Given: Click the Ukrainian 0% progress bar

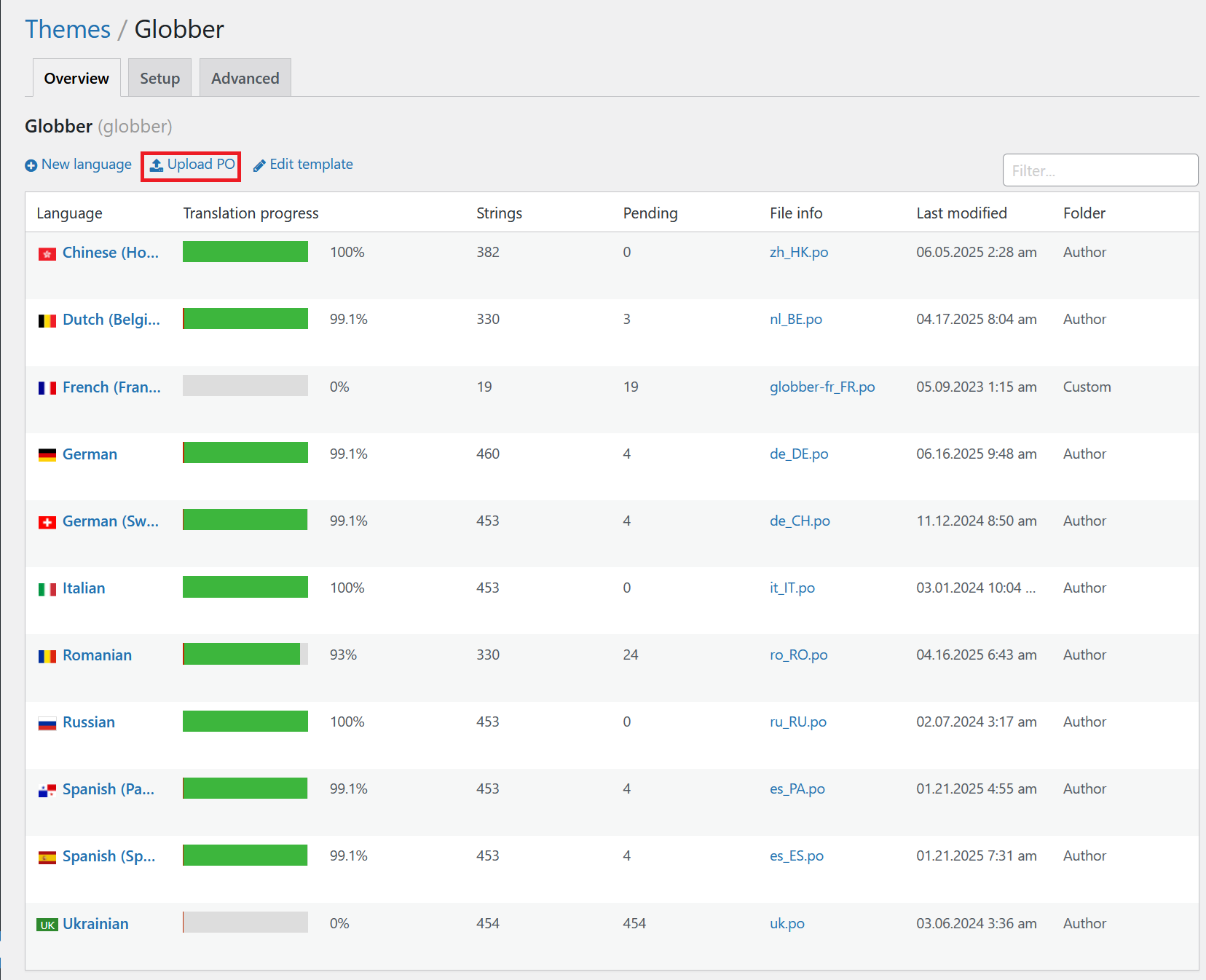Looking at the screenshot, I should click(245, 922).
